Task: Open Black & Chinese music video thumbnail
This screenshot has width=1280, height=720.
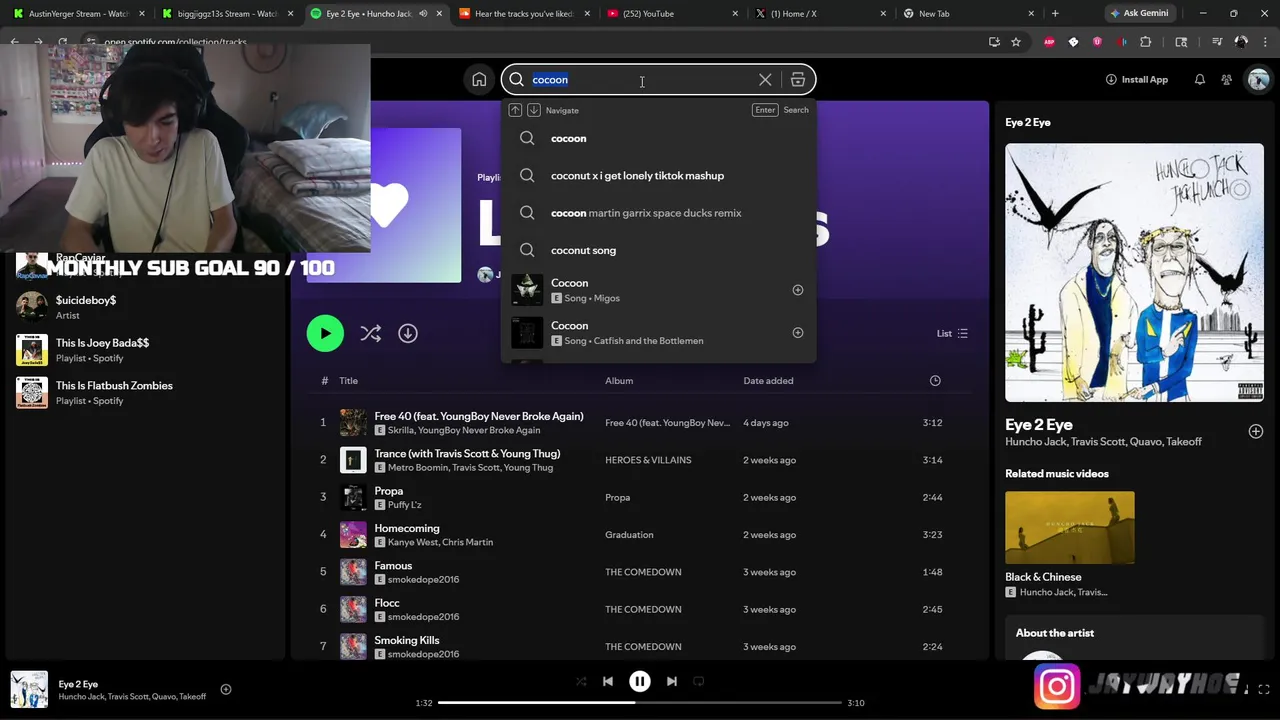Action: point(1070,527)
